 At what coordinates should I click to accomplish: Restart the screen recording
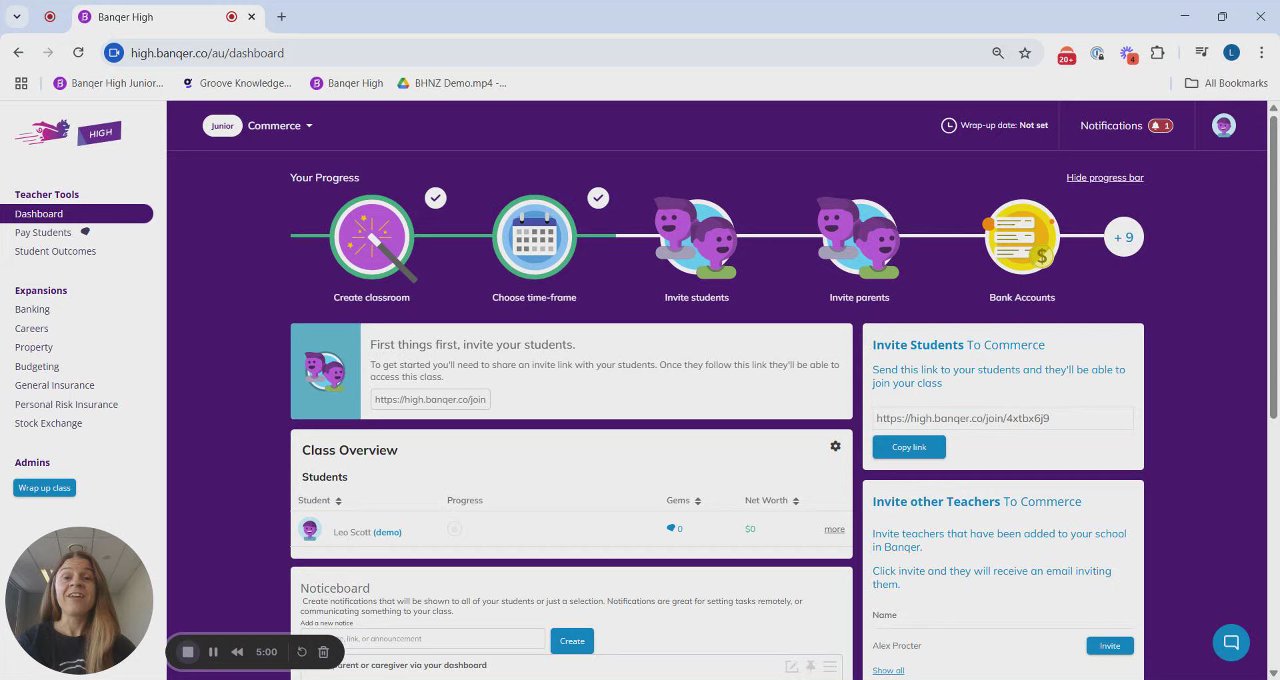coord(302,652)
